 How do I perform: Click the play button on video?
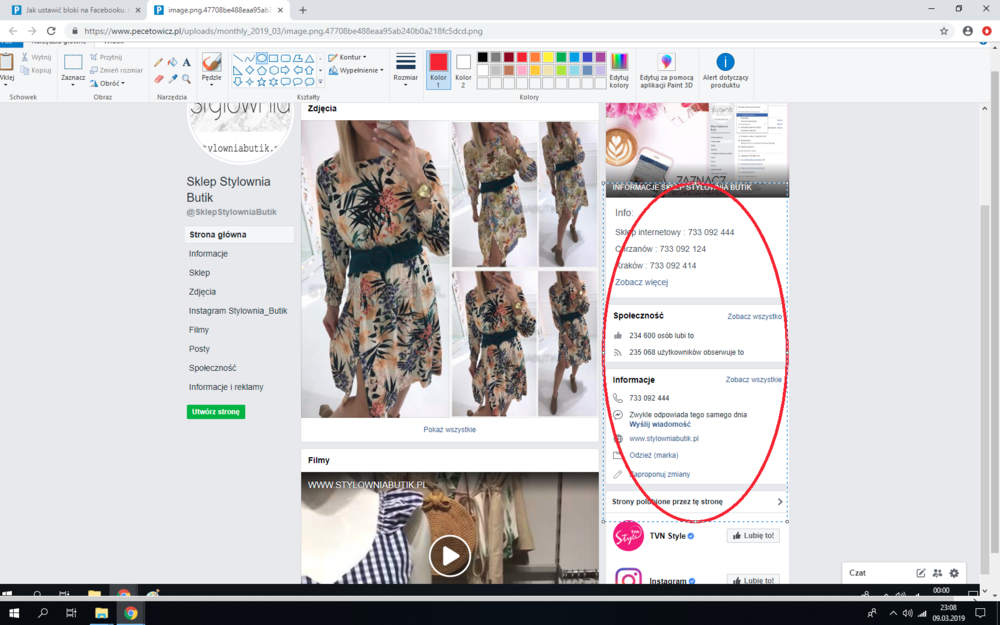(x=450, y=556)
